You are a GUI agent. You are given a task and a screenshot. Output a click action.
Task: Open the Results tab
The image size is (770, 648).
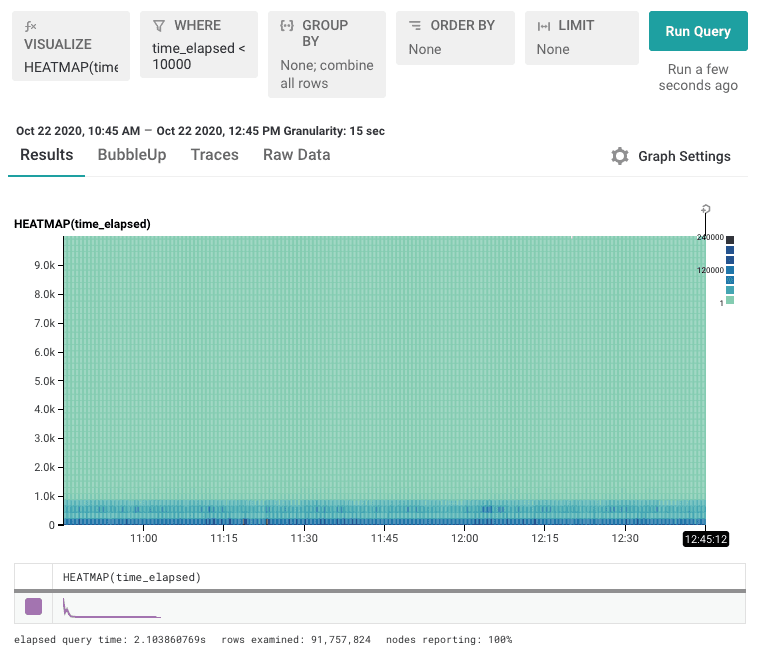47,155
